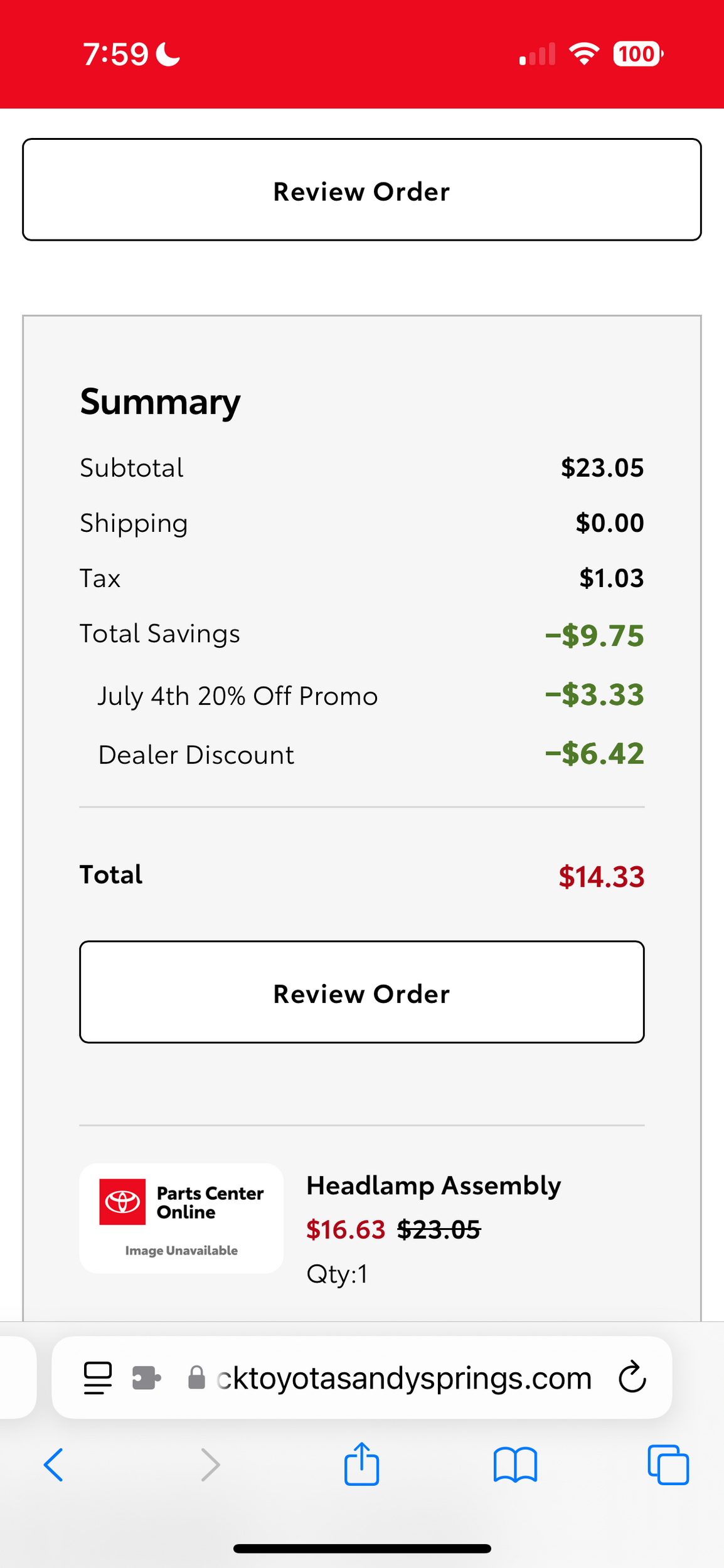Tap the 7:59 clock in status bar
The image size is (724, 1568).
pyautogui.click(x=116, y=54)
